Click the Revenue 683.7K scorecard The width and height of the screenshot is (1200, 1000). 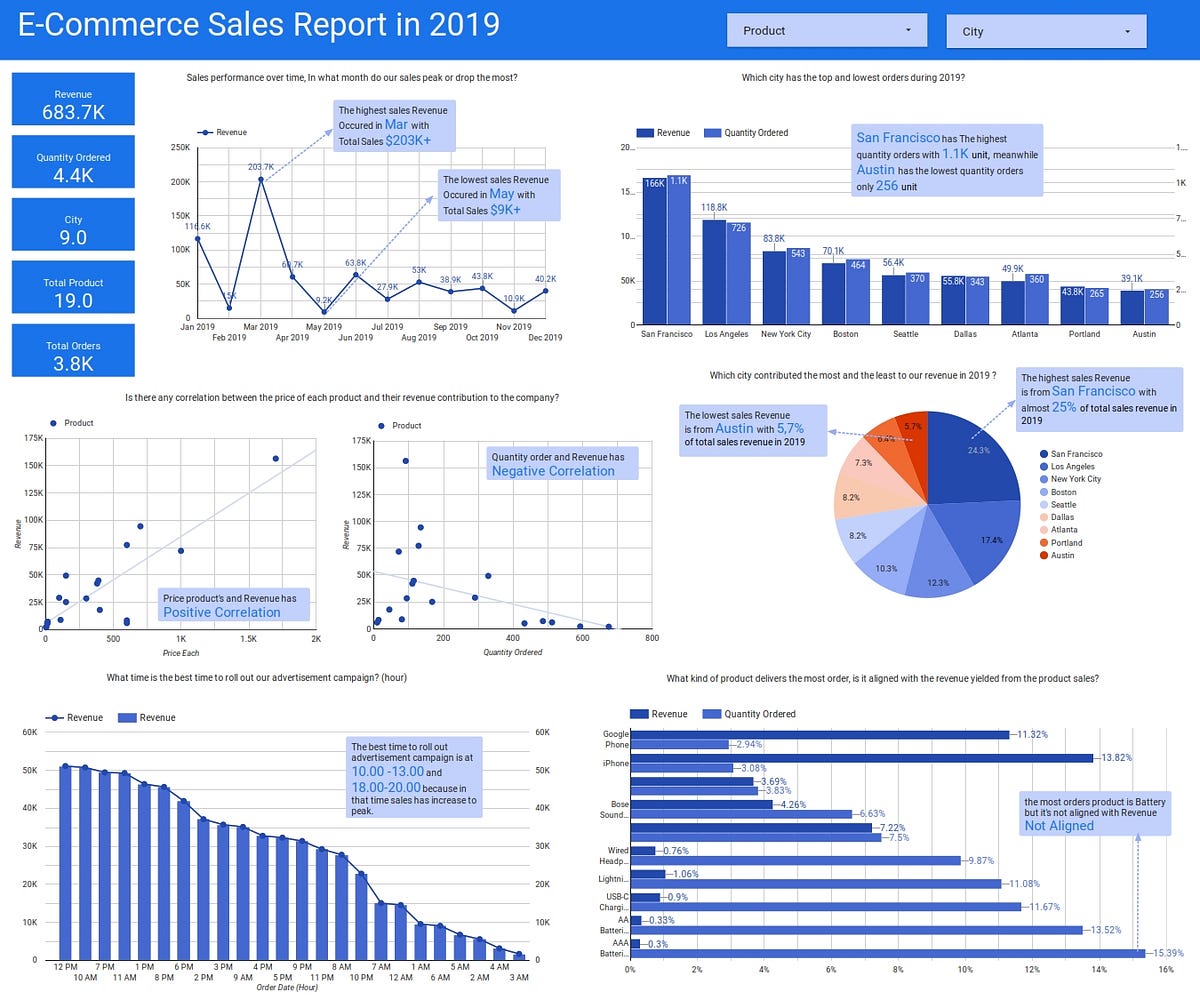pos(72,98)
